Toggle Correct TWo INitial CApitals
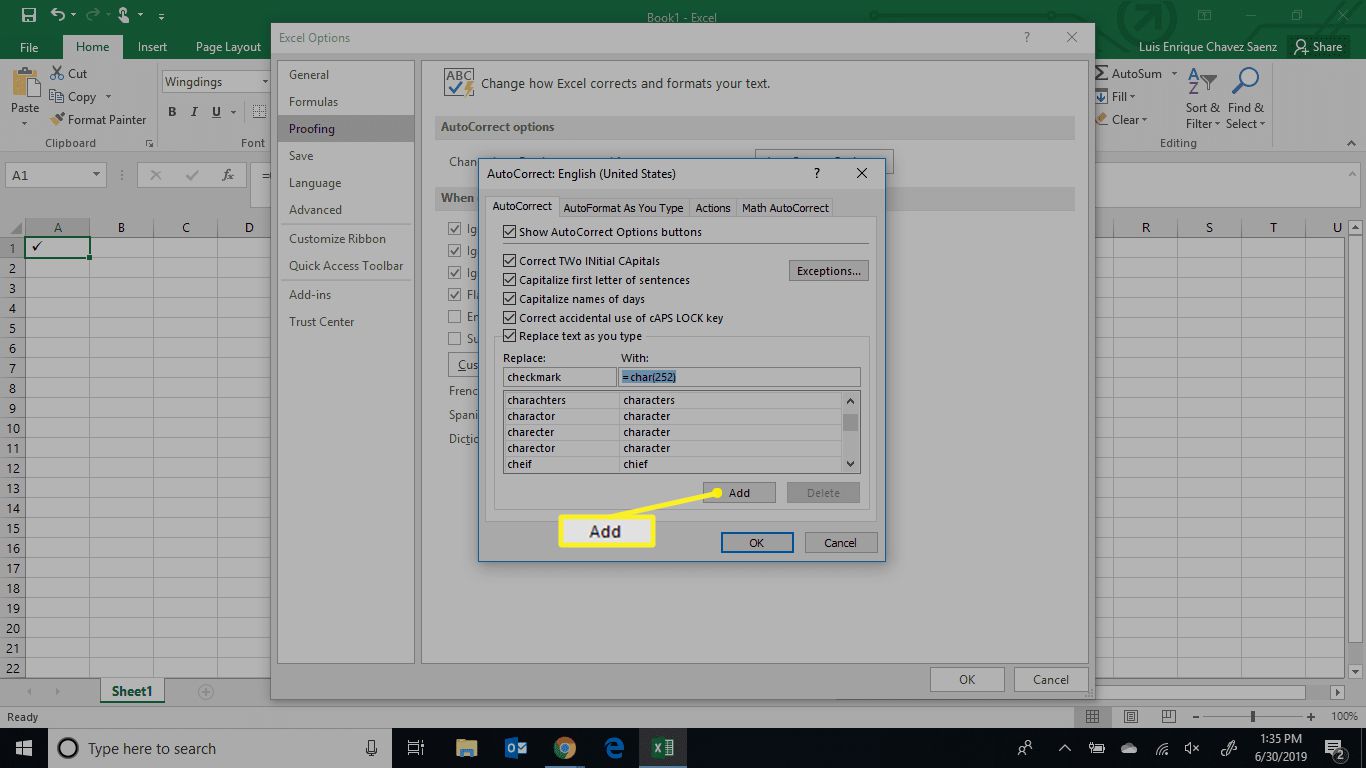 (x=510, y=261)
